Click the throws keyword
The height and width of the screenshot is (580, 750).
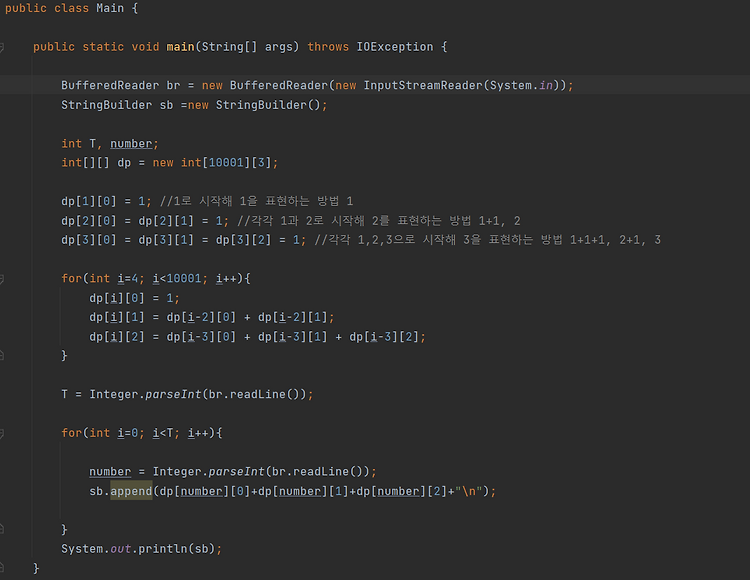click(x=328, y=47)
